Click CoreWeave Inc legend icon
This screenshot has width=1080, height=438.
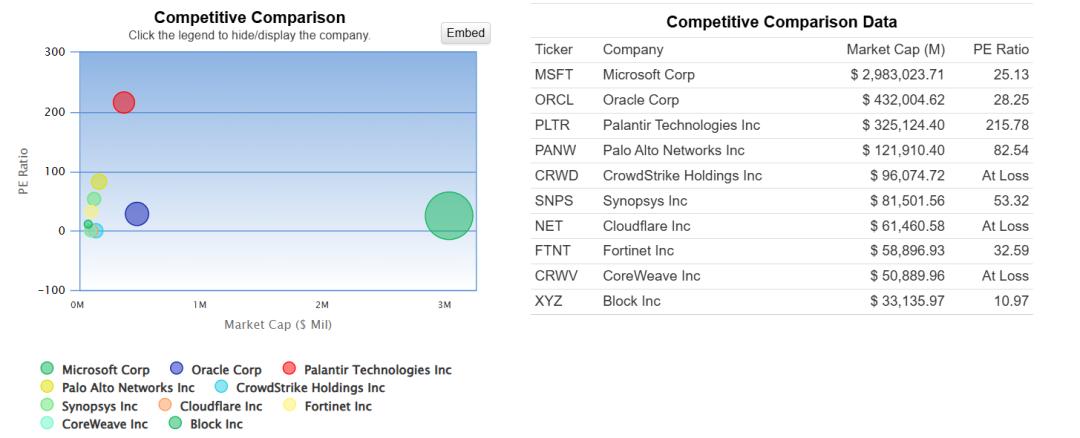pyautogui.click(x=47, y=424)
